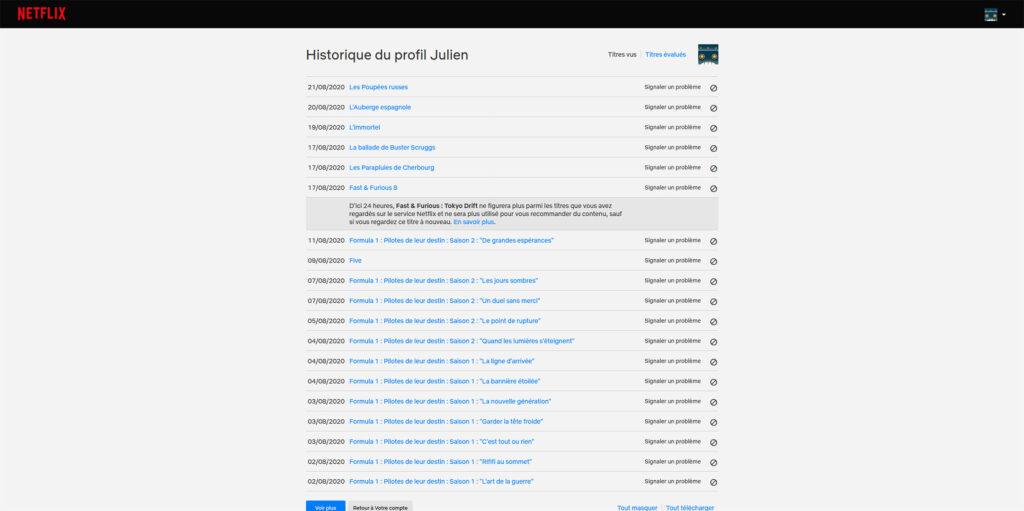Hide episode "La nouvelle génération"

[713, 402]
